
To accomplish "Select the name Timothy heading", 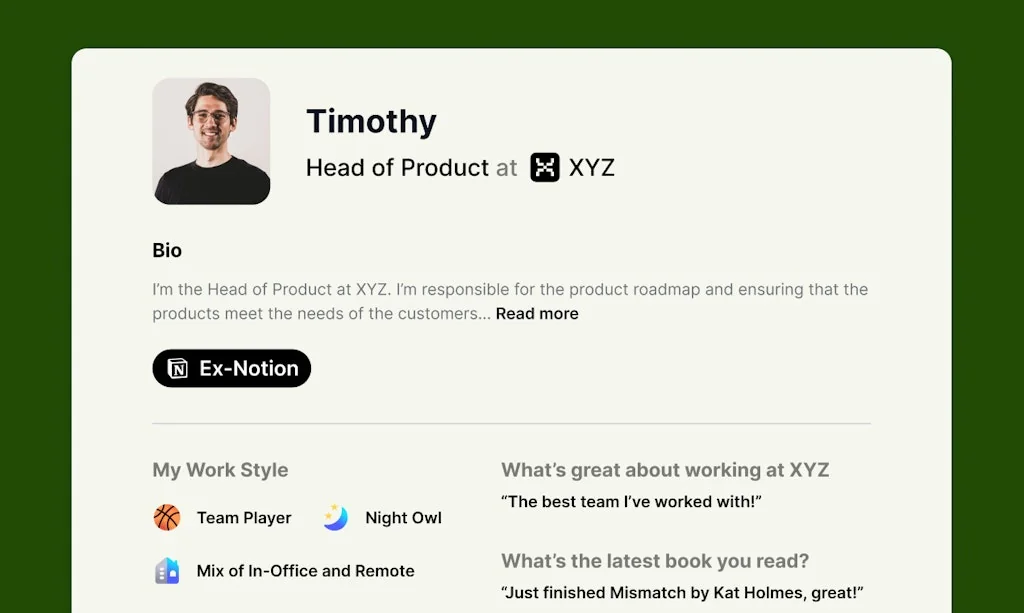I will 371,122.
